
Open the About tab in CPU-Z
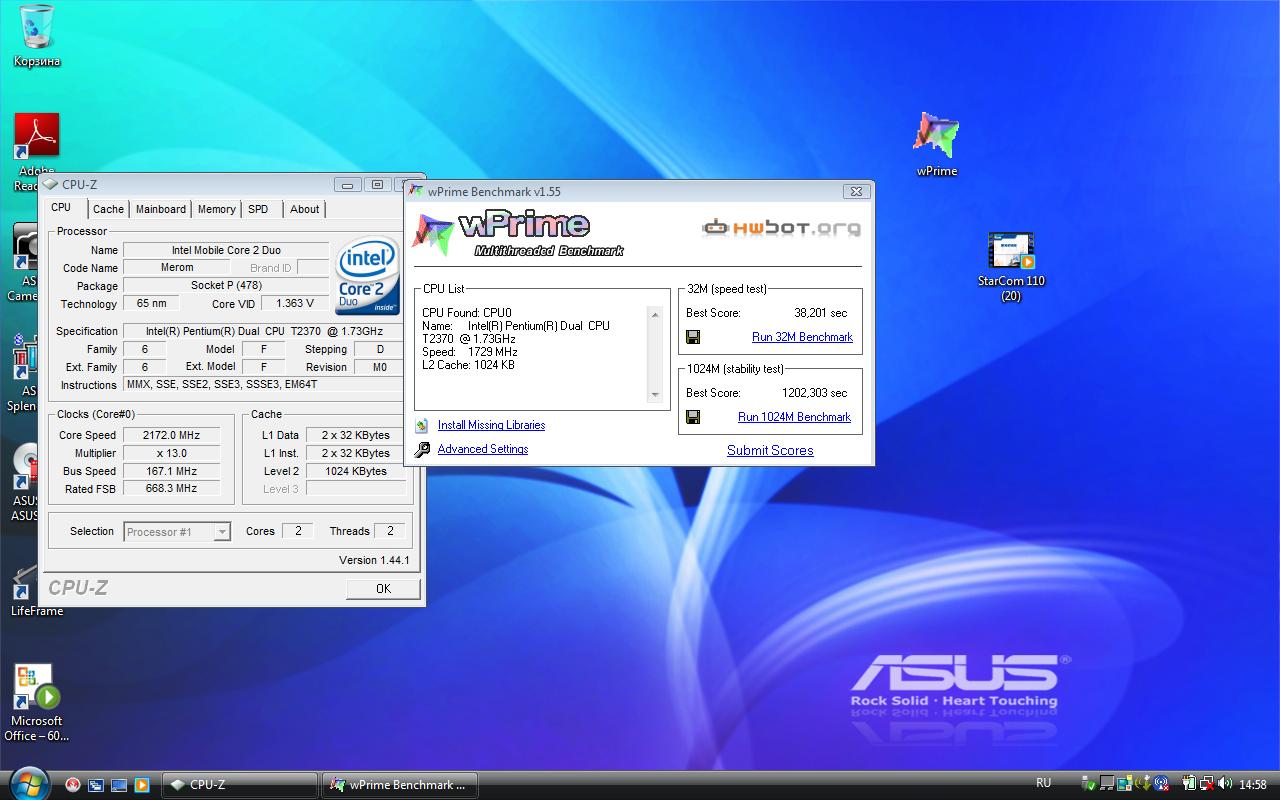point(305,209)
